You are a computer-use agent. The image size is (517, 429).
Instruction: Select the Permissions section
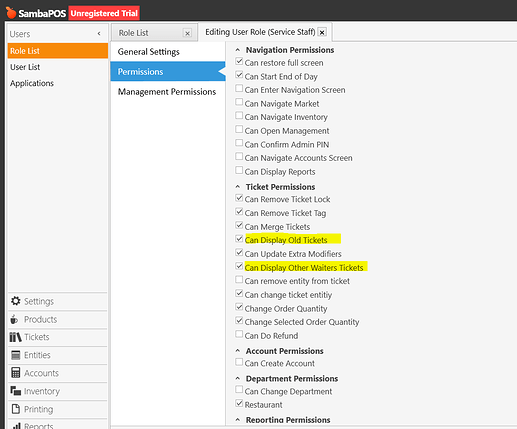pos(168,71)
